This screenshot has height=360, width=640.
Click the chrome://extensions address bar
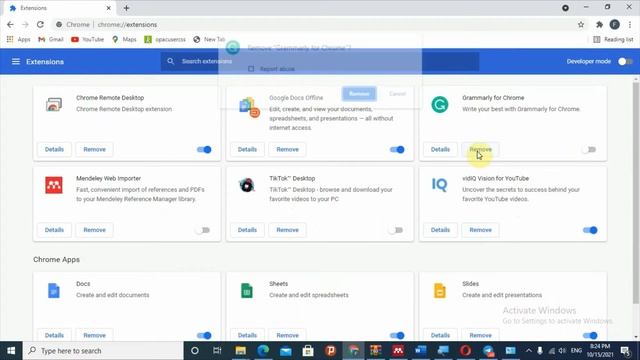[x=314, y=24]
